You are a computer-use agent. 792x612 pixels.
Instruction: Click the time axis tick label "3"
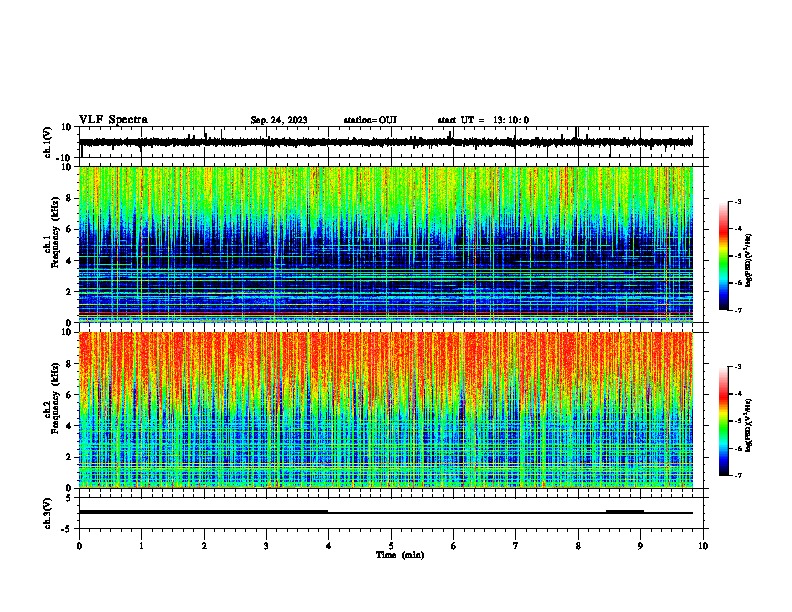(266, 546)
